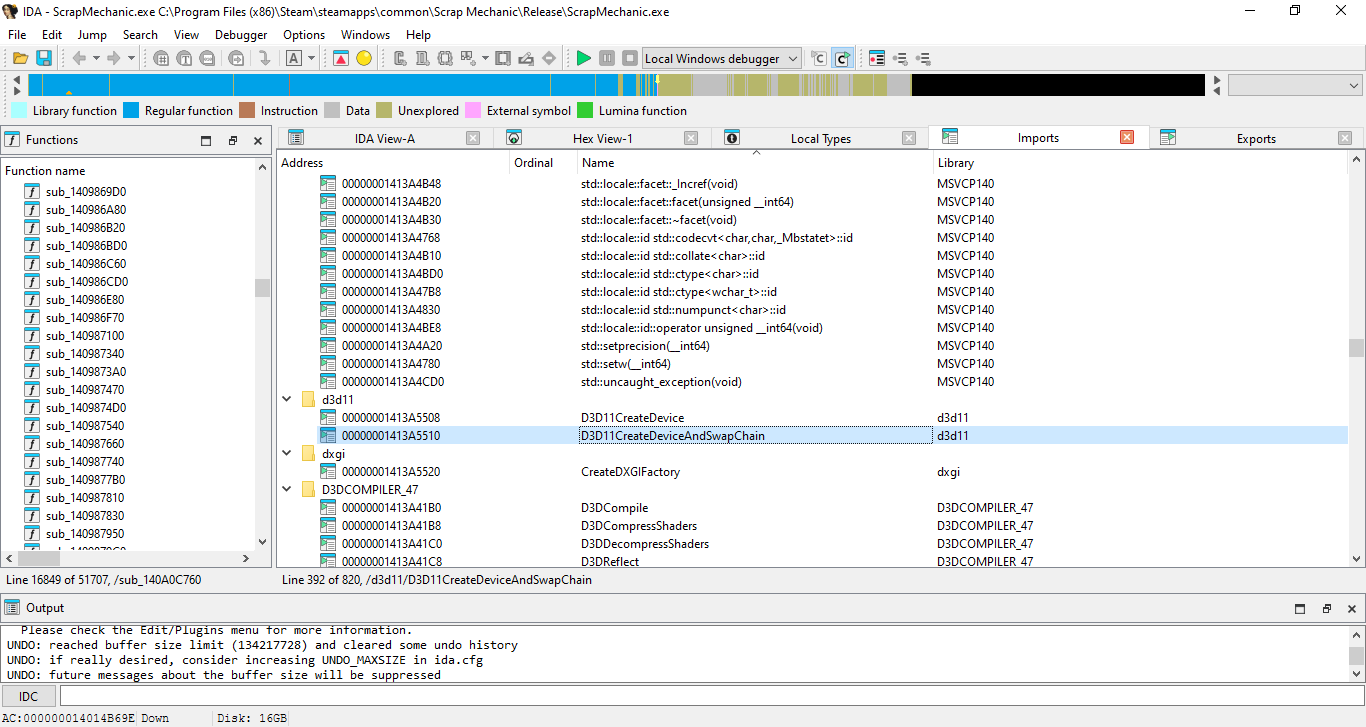Select function sub_140987340 in Functions list
The image size is (1366, 727).
(85, 354)
